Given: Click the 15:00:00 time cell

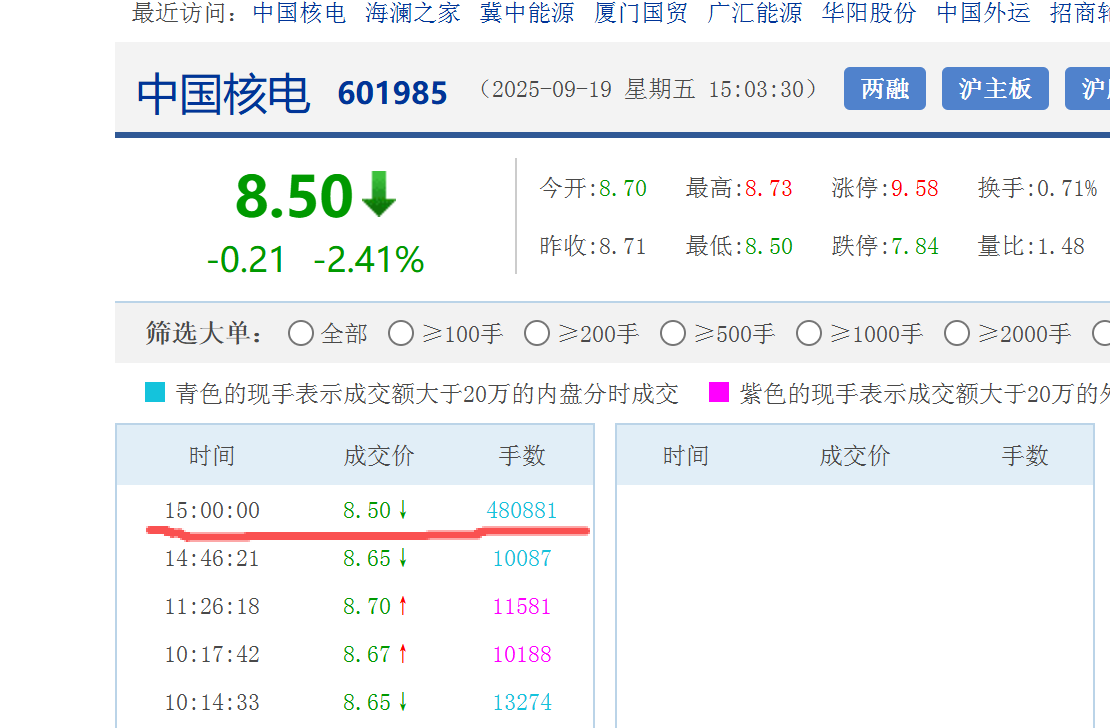Looking at the screenshot, I should tap(212, 511).
